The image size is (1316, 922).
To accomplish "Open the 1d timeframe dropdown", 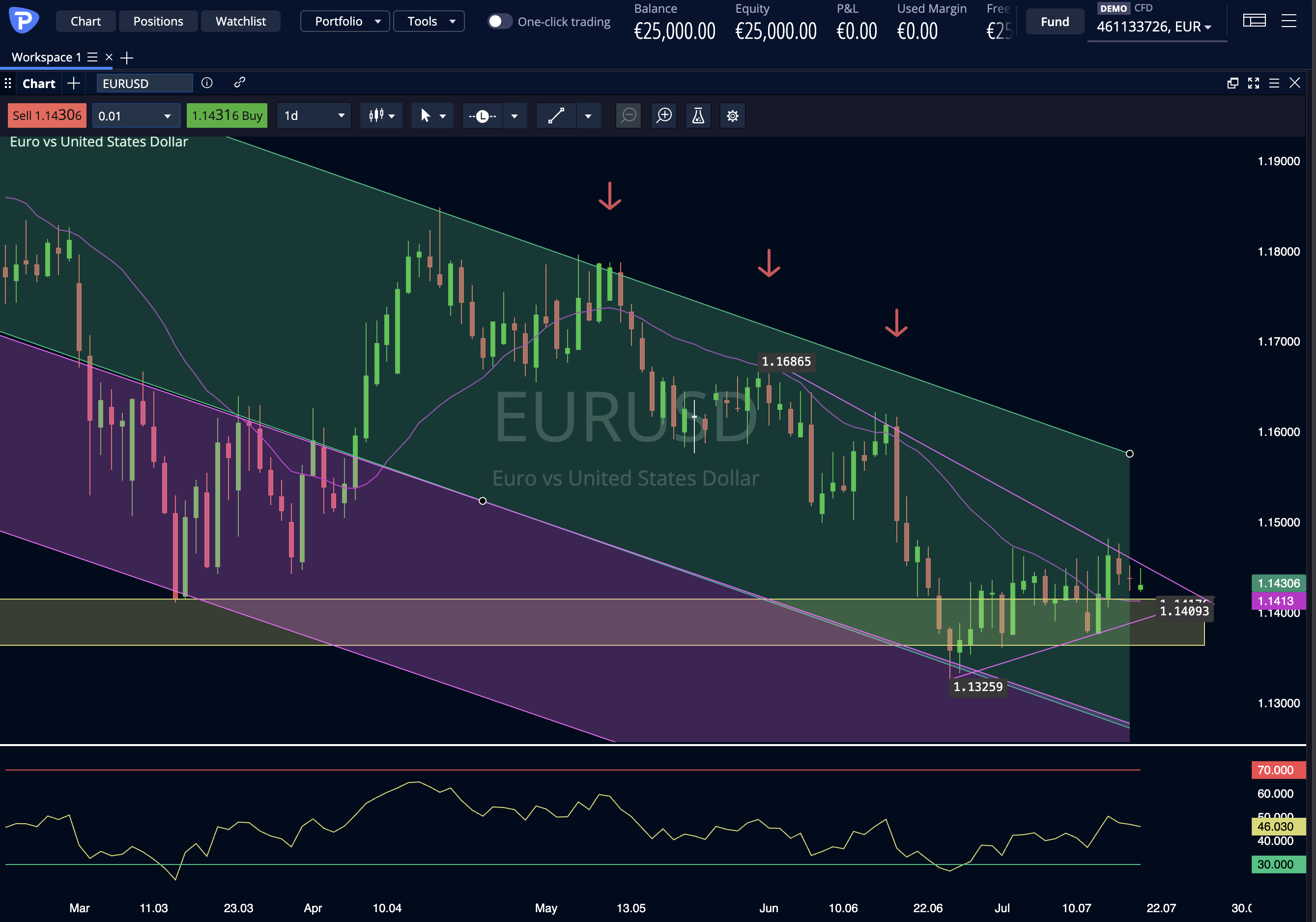I will 314,116.
